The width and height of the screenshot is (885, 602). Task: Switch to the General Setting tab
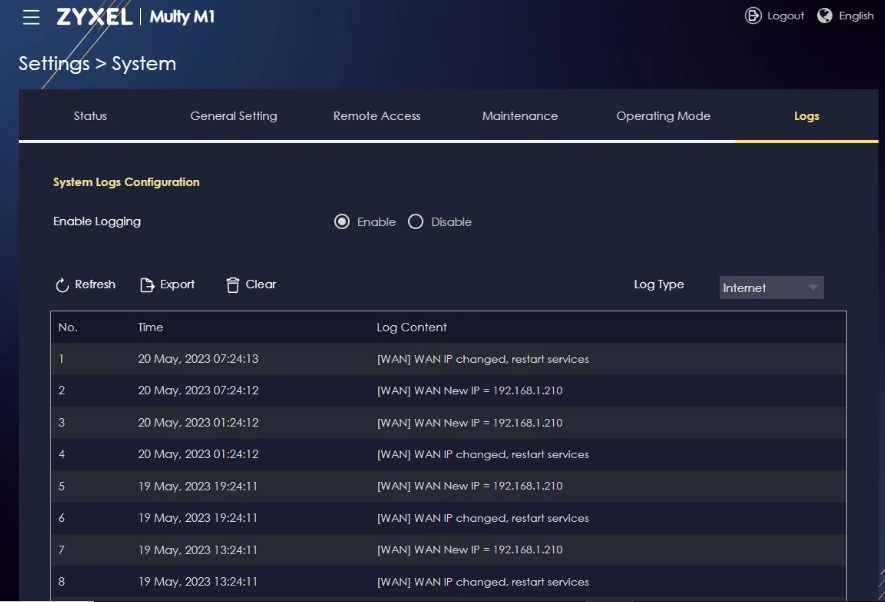234,116
